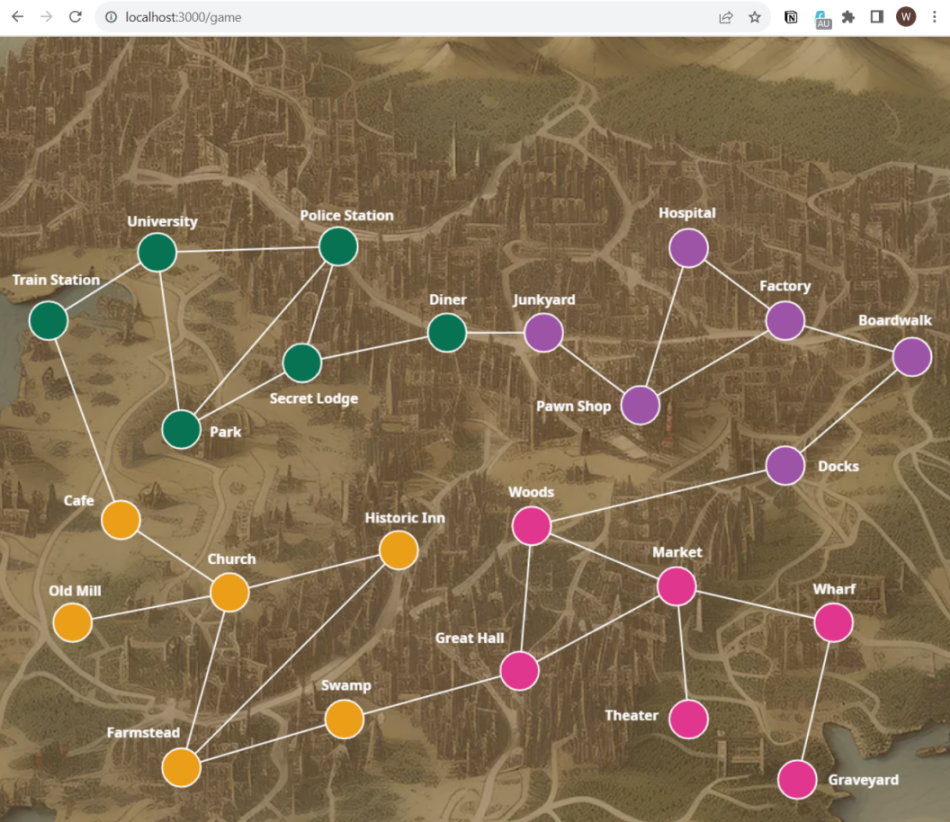Select the Pawn Shop node
Image resolution: width=950 pixels, height=822 pixels.
(x=640, y=405)
